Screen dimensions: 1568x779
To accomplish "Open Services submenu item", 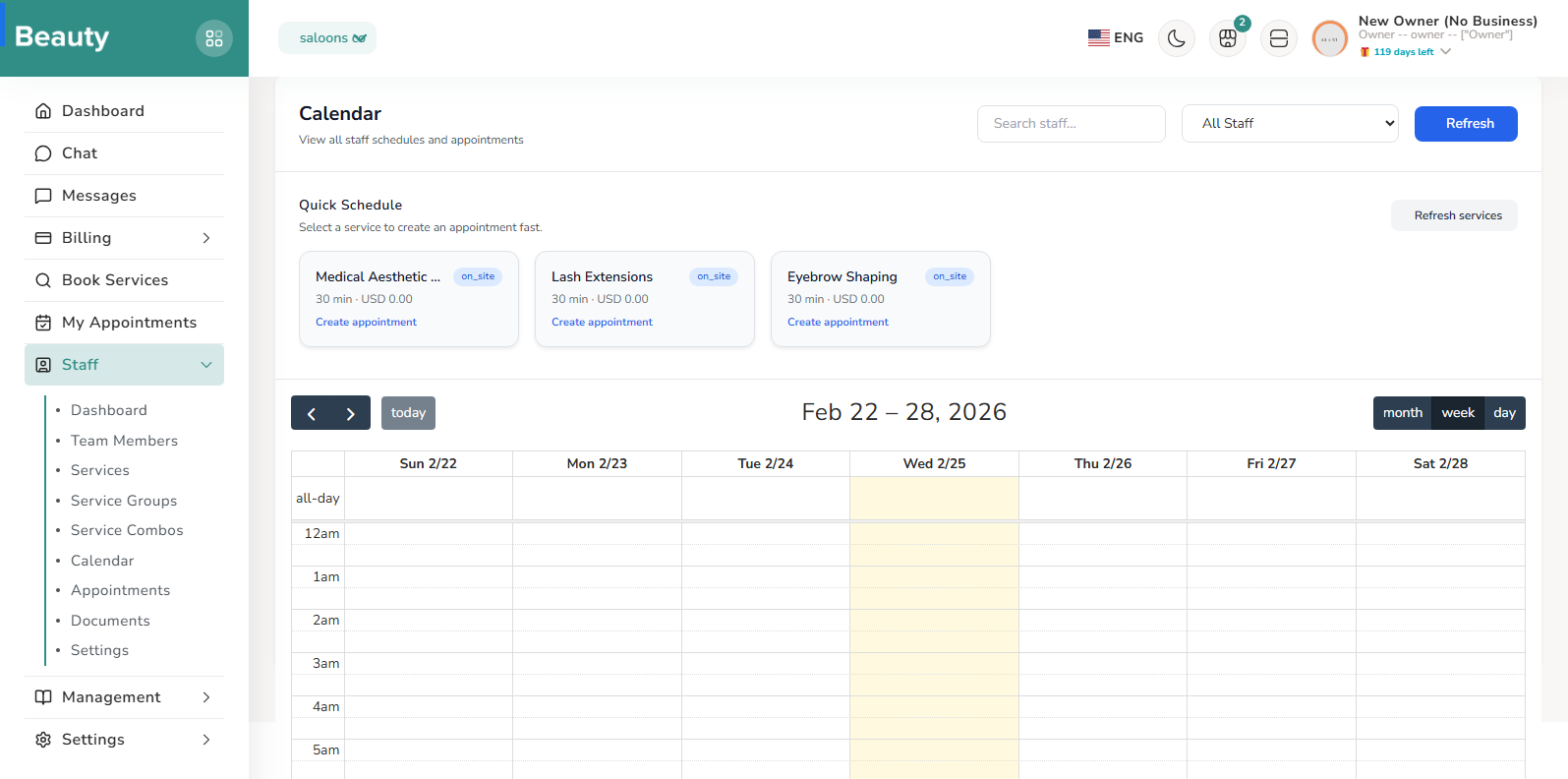I will click(100, 470).
